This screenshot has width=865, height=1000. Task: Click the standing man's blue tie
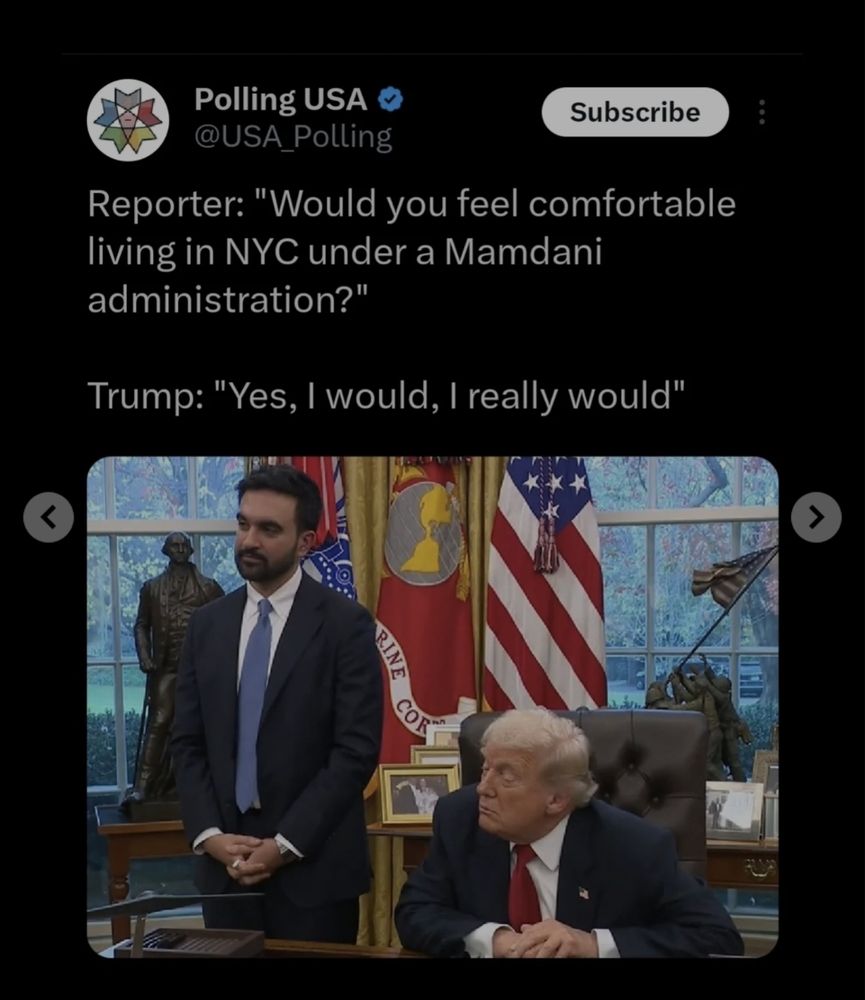point(253,705)
